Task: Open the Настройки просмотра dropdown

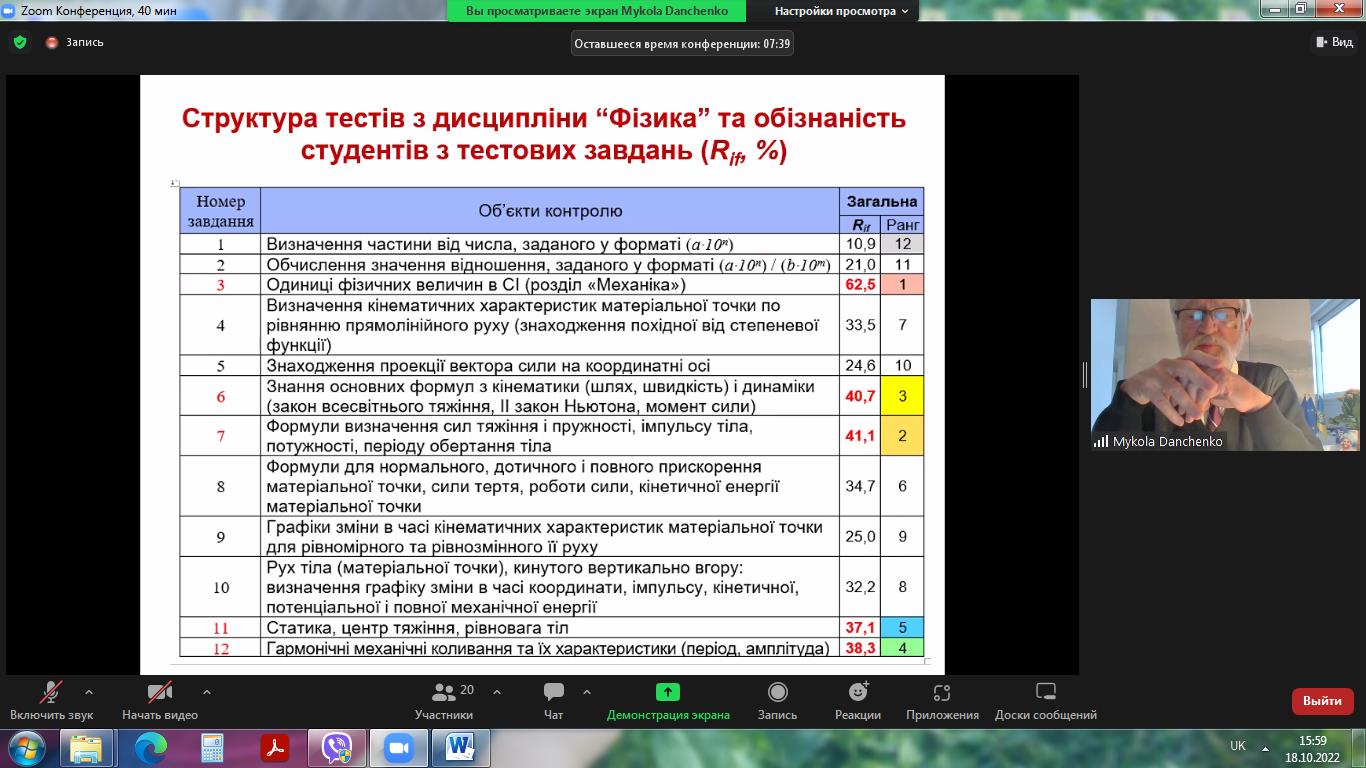Action: pyautogui.click(x=842, y=11)
